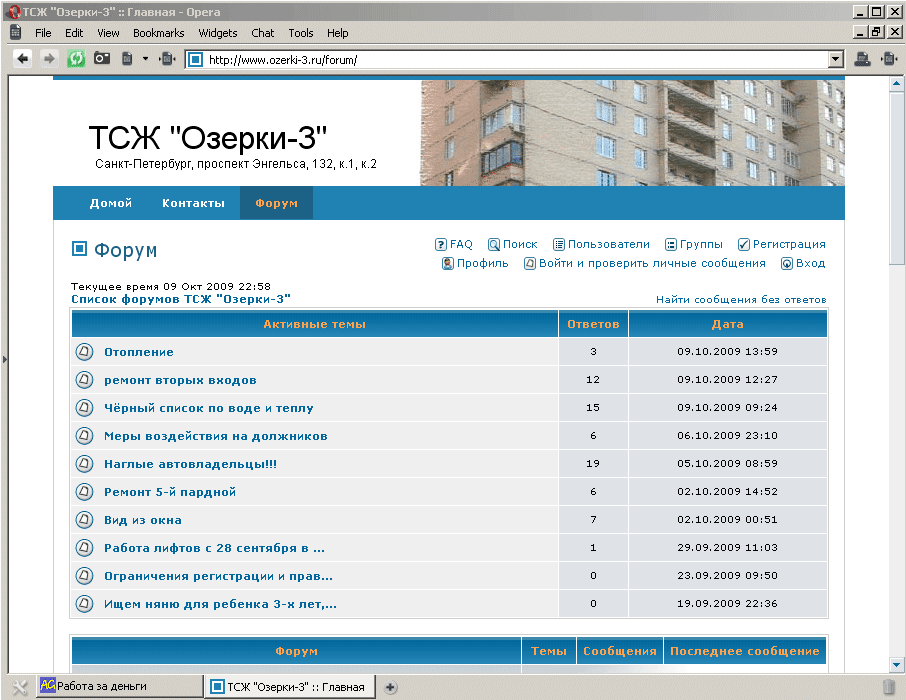Image resolution: width=906 pixels, height=700 pixels.
Task: Open the Tools menu
Action: coord(301,33)
